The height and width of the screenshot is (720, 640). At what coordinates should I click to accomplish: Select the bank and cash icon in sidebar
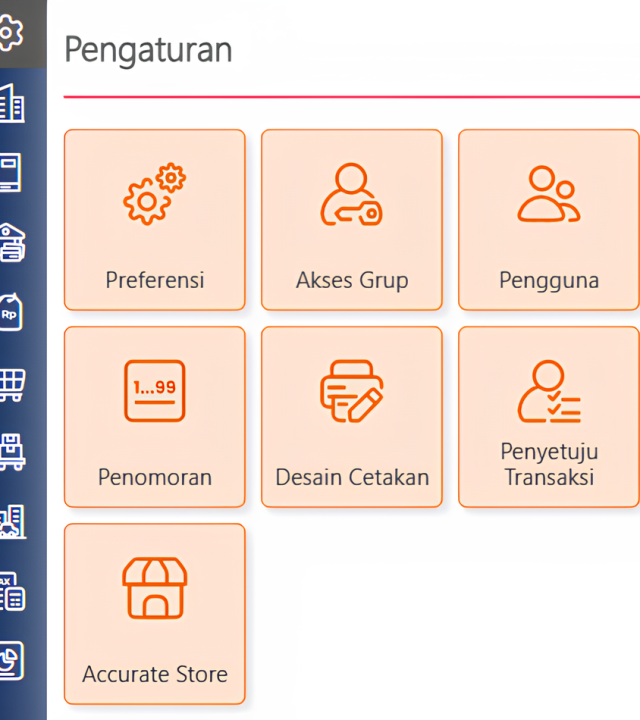pyautogui.click(x=12, y=243)
